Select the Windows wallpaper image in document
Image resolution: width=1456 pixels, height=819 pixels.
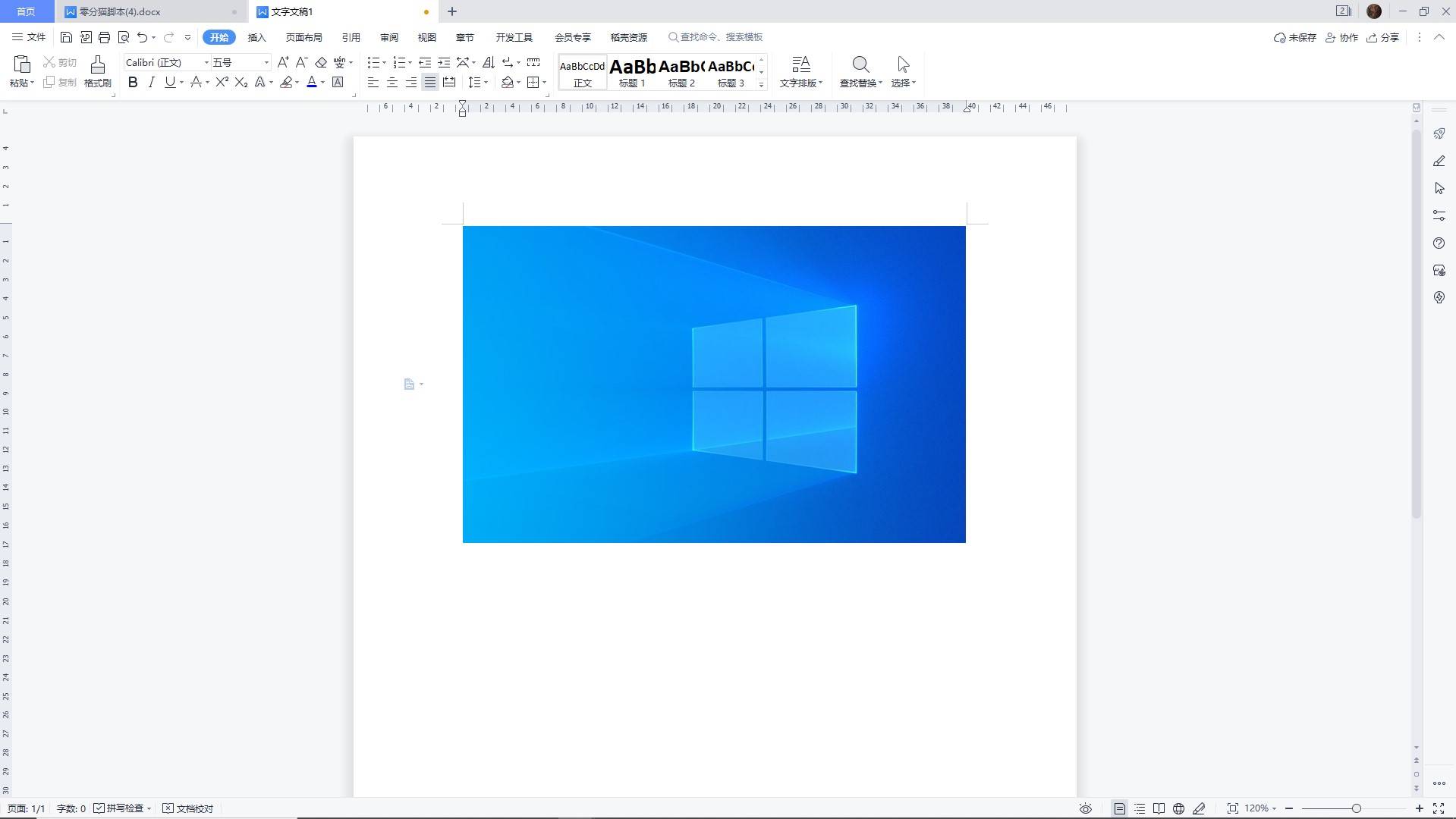[x=713, y=384]
